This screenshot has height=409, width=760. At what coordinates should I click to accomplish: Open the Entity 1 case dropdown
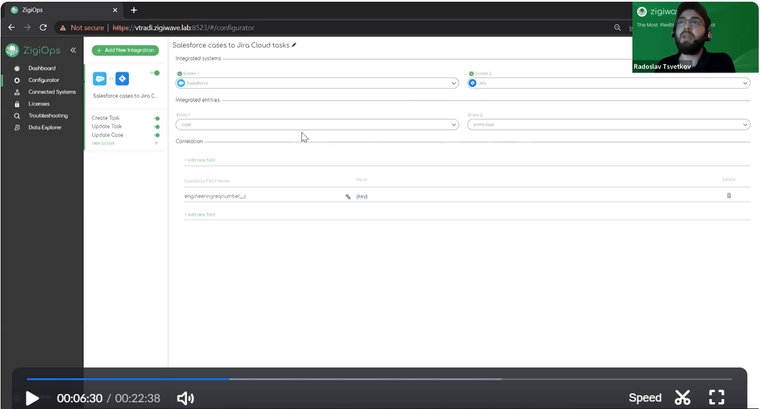coord(317,125)
